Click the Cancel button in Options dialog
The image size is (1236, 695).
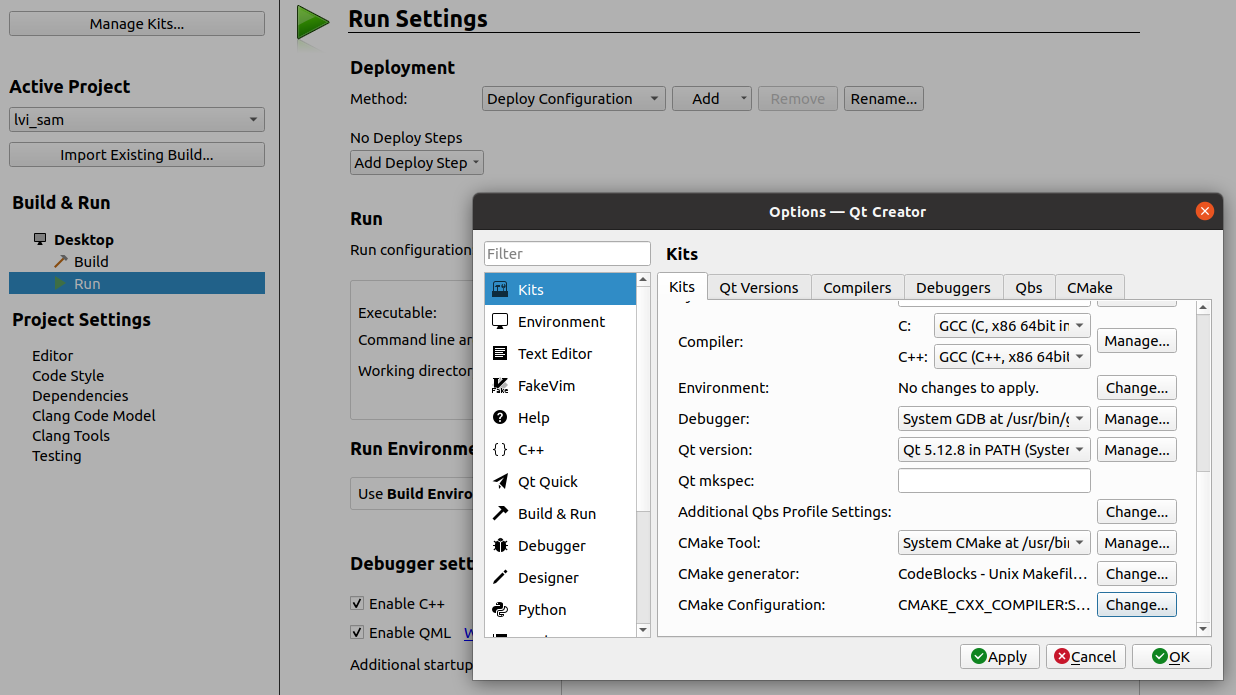(x=1086, y=657)
